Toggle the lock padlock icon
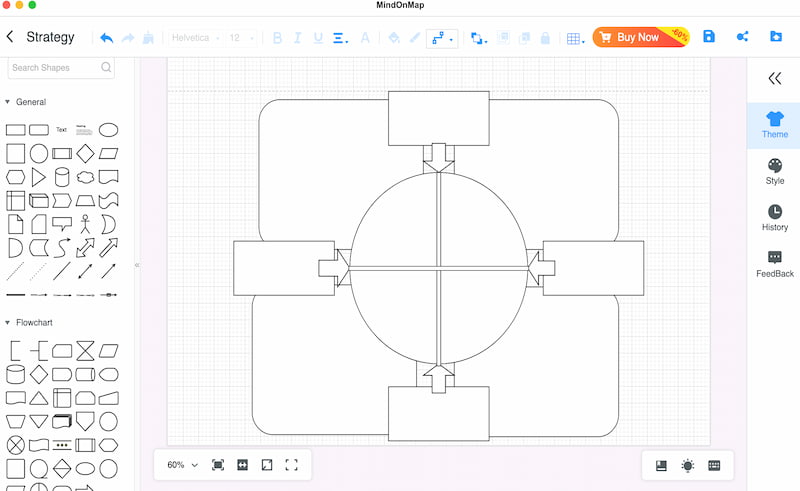 [x=545, y=38]
